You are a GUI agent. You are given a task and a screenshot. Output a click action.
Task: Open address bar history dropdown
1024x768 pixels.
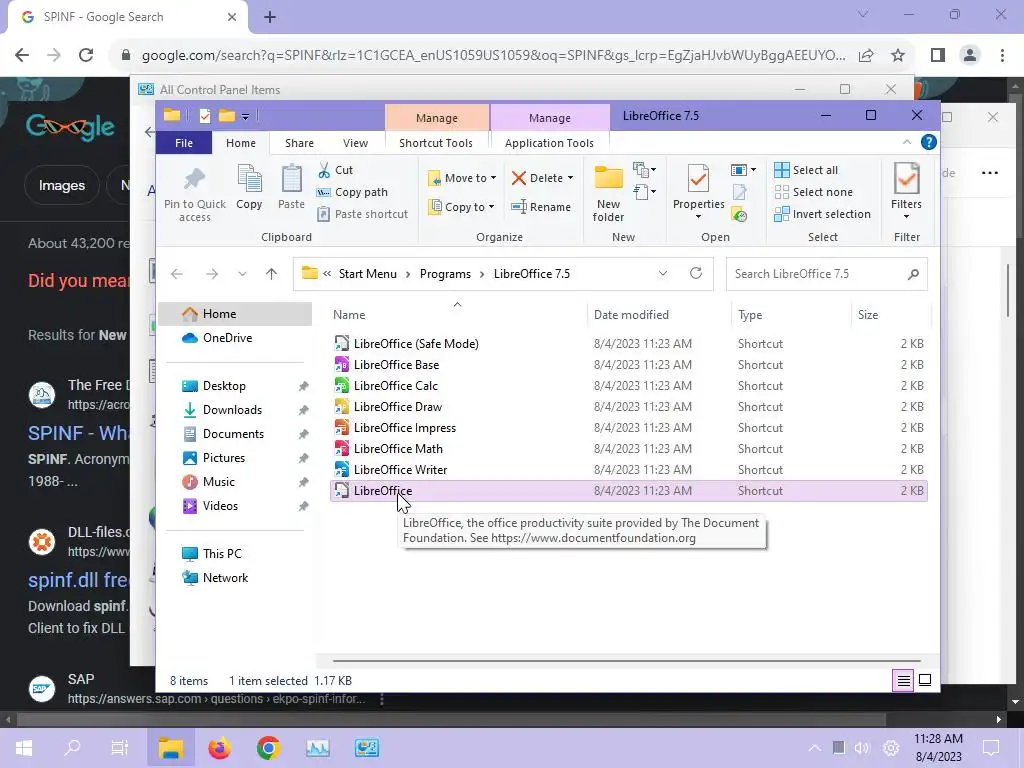663,274
